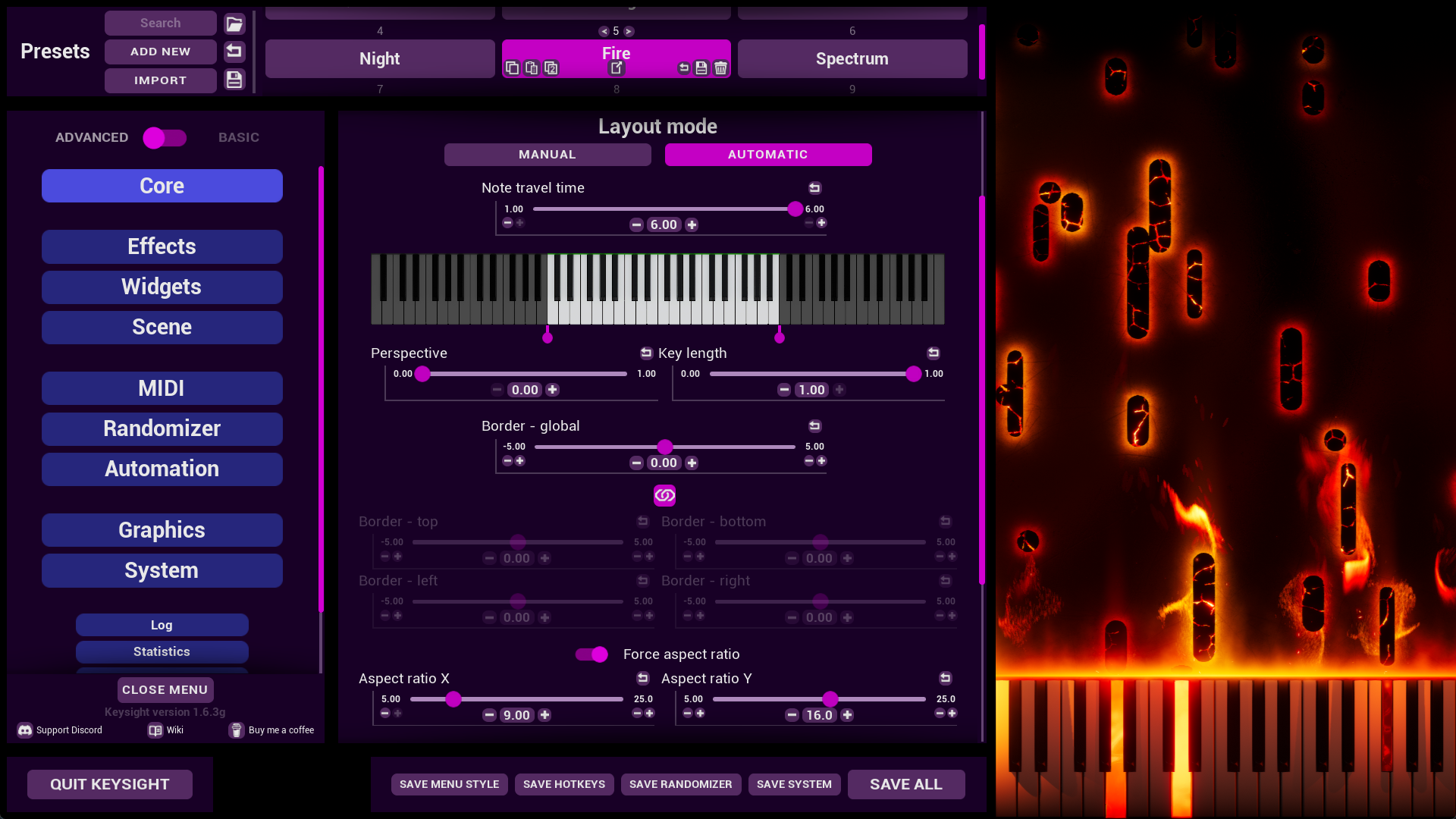1456x819 pixels.
Task: Increase Note travel time with plus icon
Action: [692, 224]
